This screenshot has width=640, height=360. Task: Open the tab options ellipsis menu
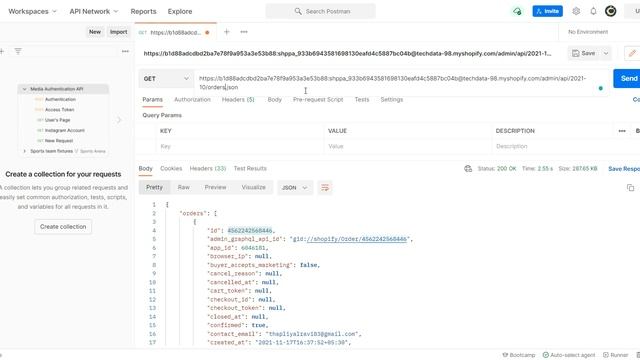pyautogui.click(x=244, y=32)
